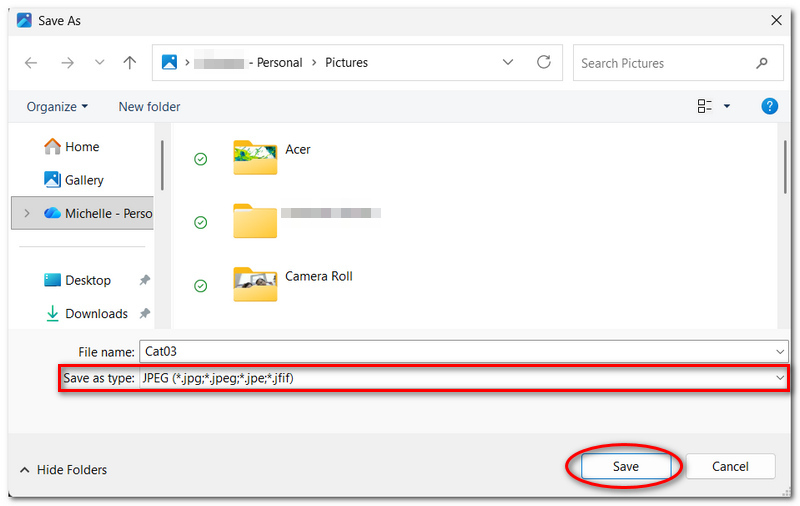
Task: Click the navigation pane scrollbar
Action: click(162, 165)
